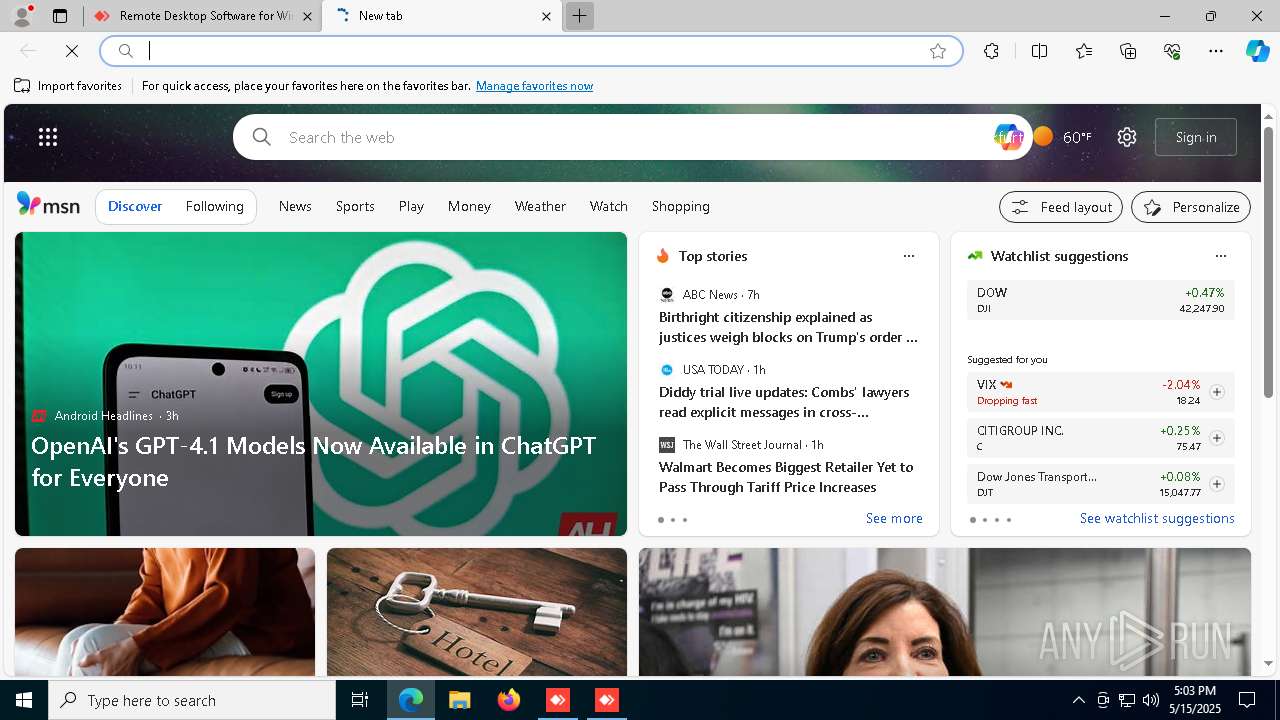Open the MSN logo home
Image resolution: width=1280 pixels, height=720 pixels.
[48, 205]
